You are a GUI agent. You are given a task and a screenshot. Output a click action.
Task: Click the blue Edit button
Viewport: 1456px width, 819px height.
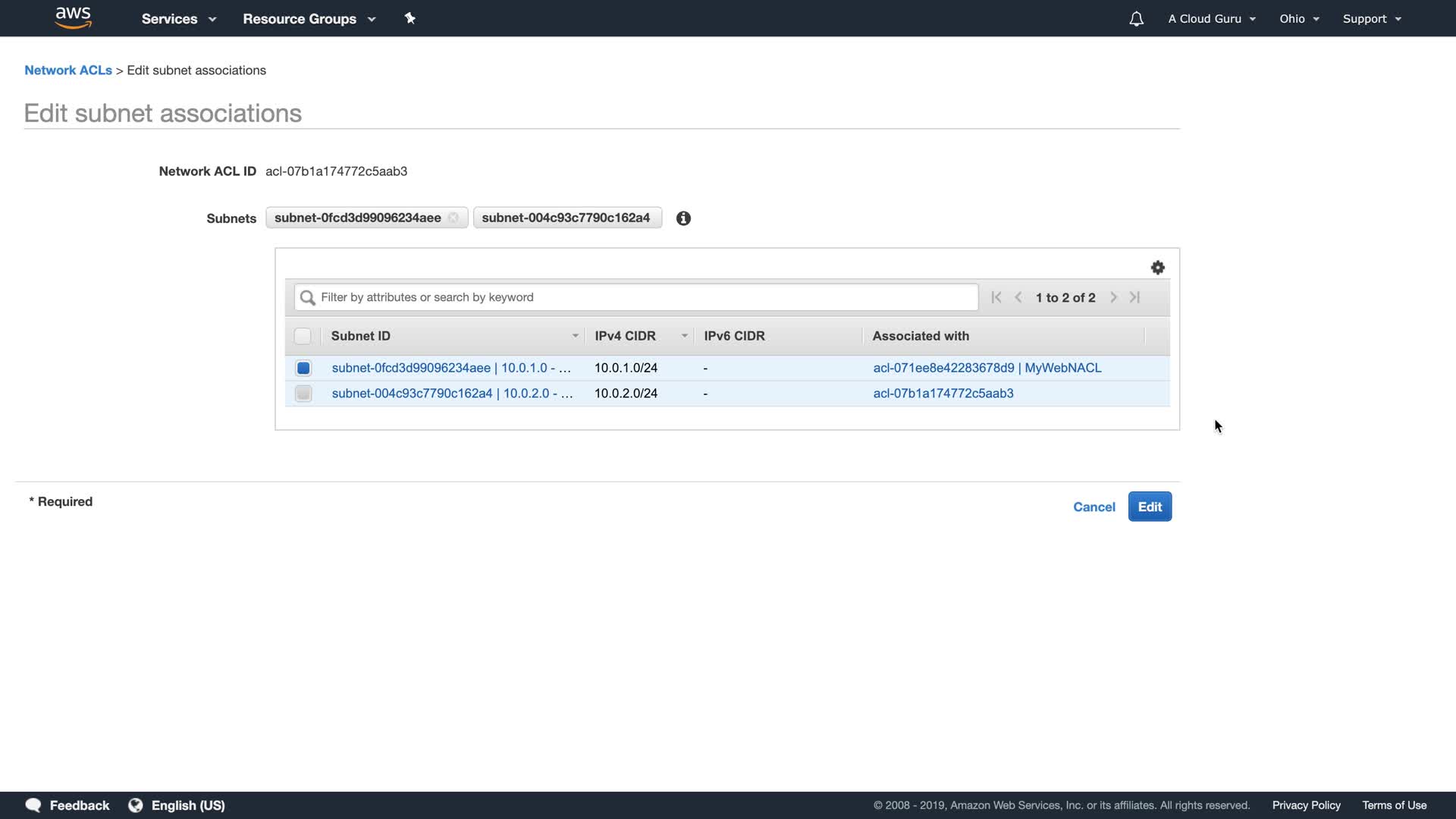1150,507
